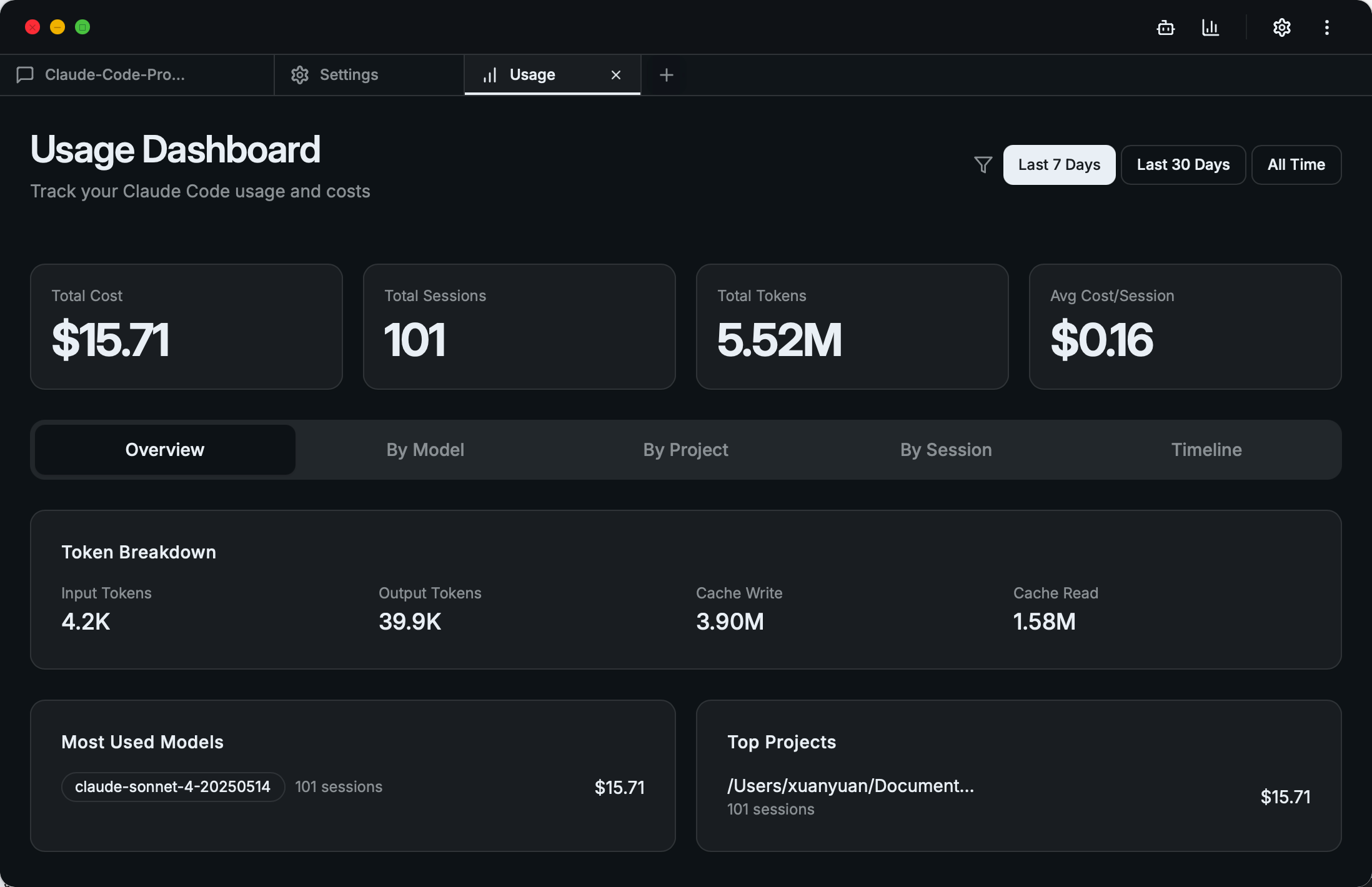Image resolution: width=1372 pixels, height=887 pixels.
Task: Select the Overview tab
Action: tap(165, 450)
